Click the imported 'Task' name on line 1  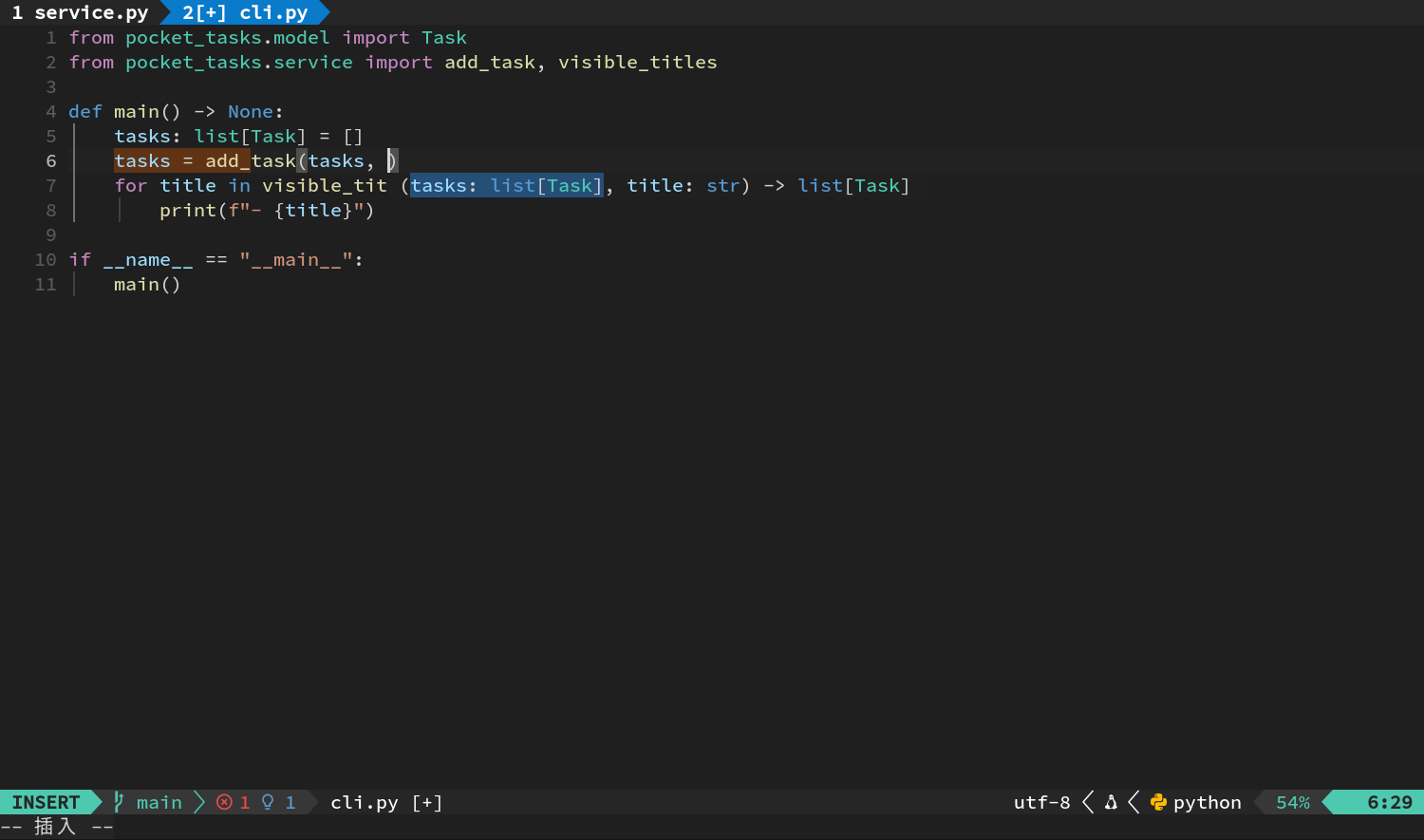tap(444, 38)
